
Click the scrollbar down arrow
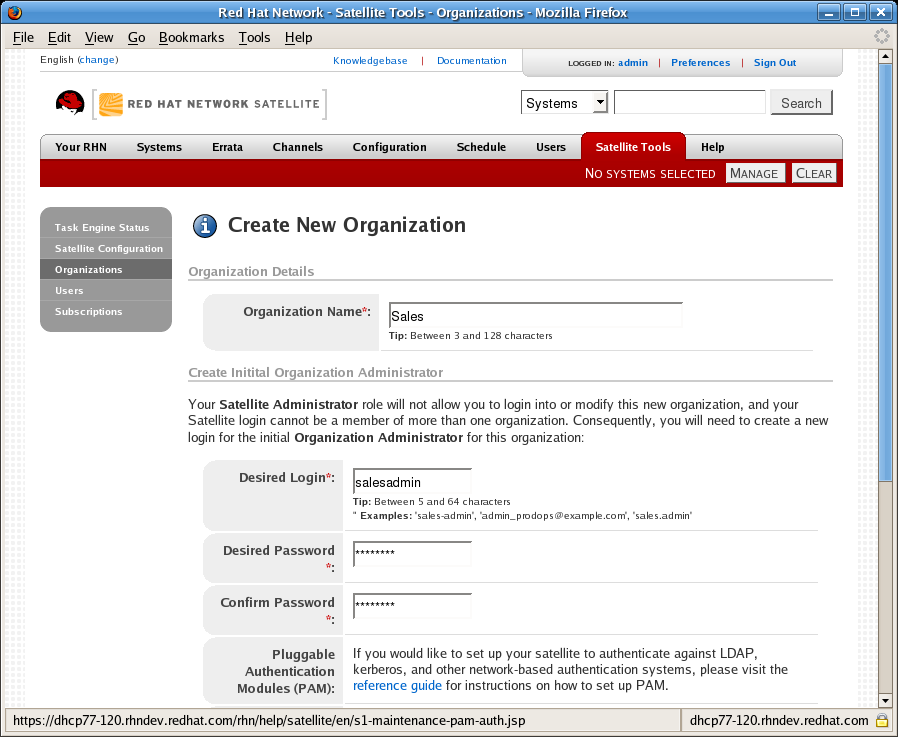click(x=885, y=700)
